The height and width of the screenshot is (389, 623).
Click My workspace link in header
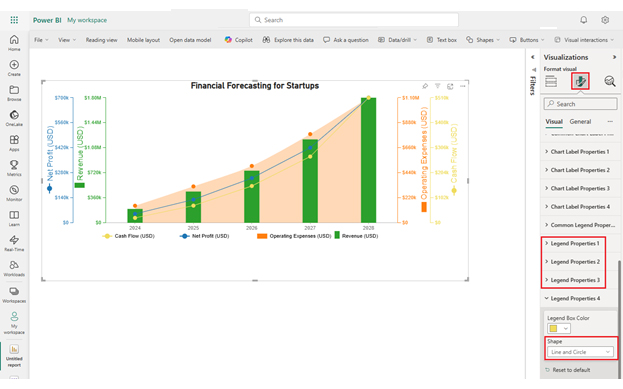coord(87,20)
